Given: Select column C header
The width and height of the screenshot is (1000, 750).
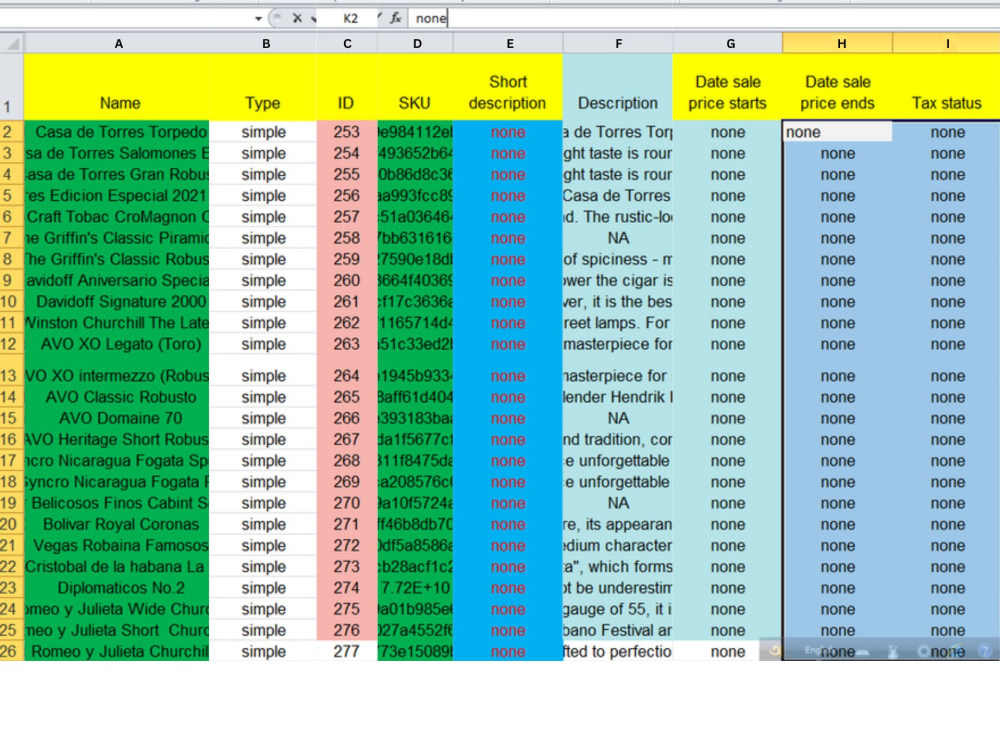Looking at the screenshot, I should click(x=347, y=43).
